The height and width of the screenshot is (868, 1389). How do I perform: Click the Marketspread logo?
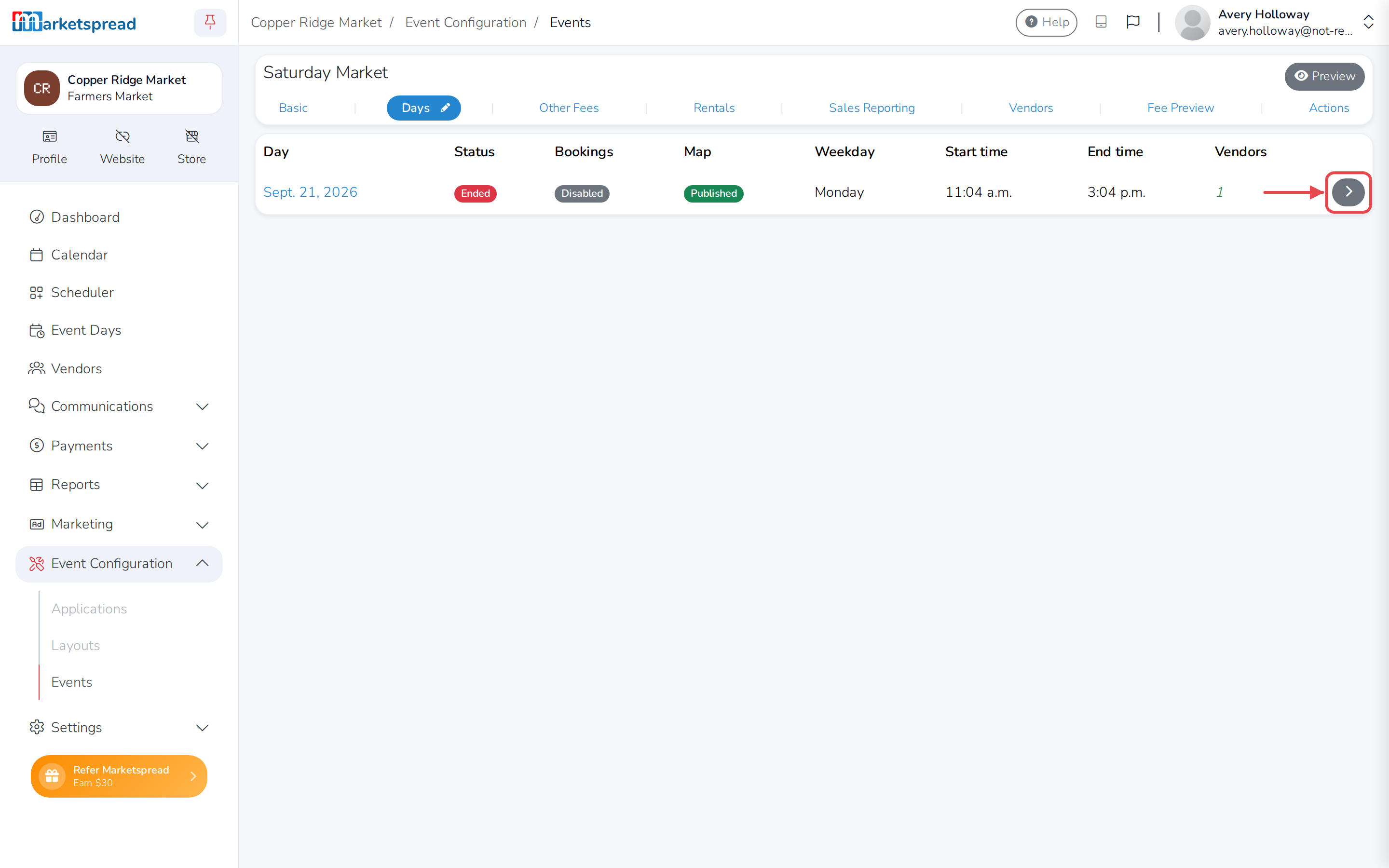[74, 22]
